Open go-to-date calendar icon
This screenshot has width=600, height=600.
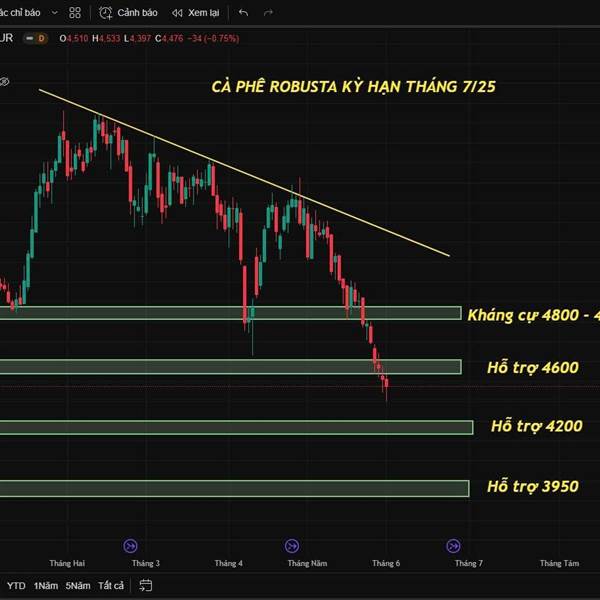click(x=146, y=585)
